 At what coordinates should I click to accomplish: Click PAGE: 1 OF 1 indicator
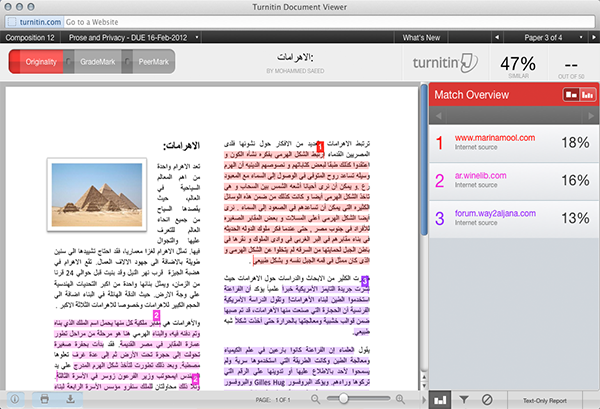(273, 400)
